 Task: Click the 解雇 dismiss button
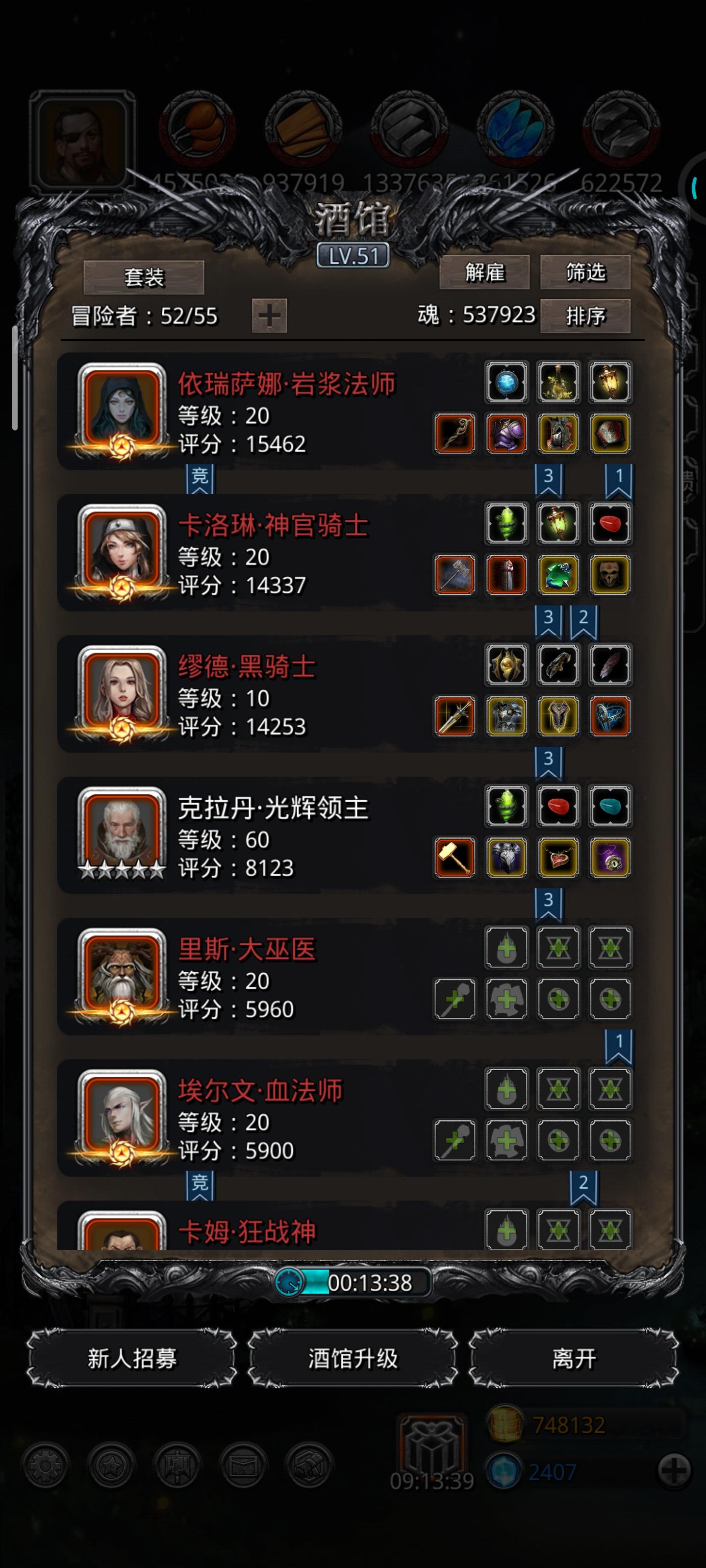pos(484,272)
